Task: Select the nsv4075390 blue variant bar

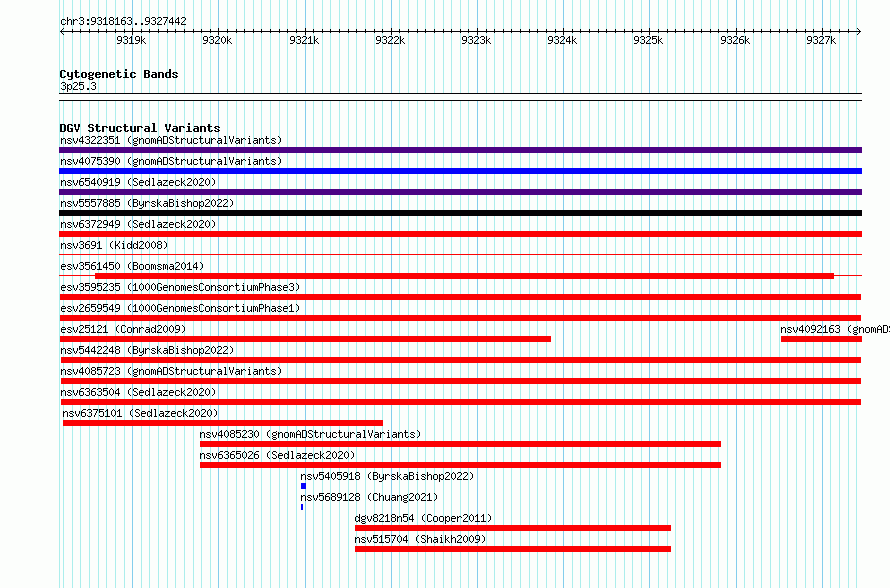Action: point(460,171)
